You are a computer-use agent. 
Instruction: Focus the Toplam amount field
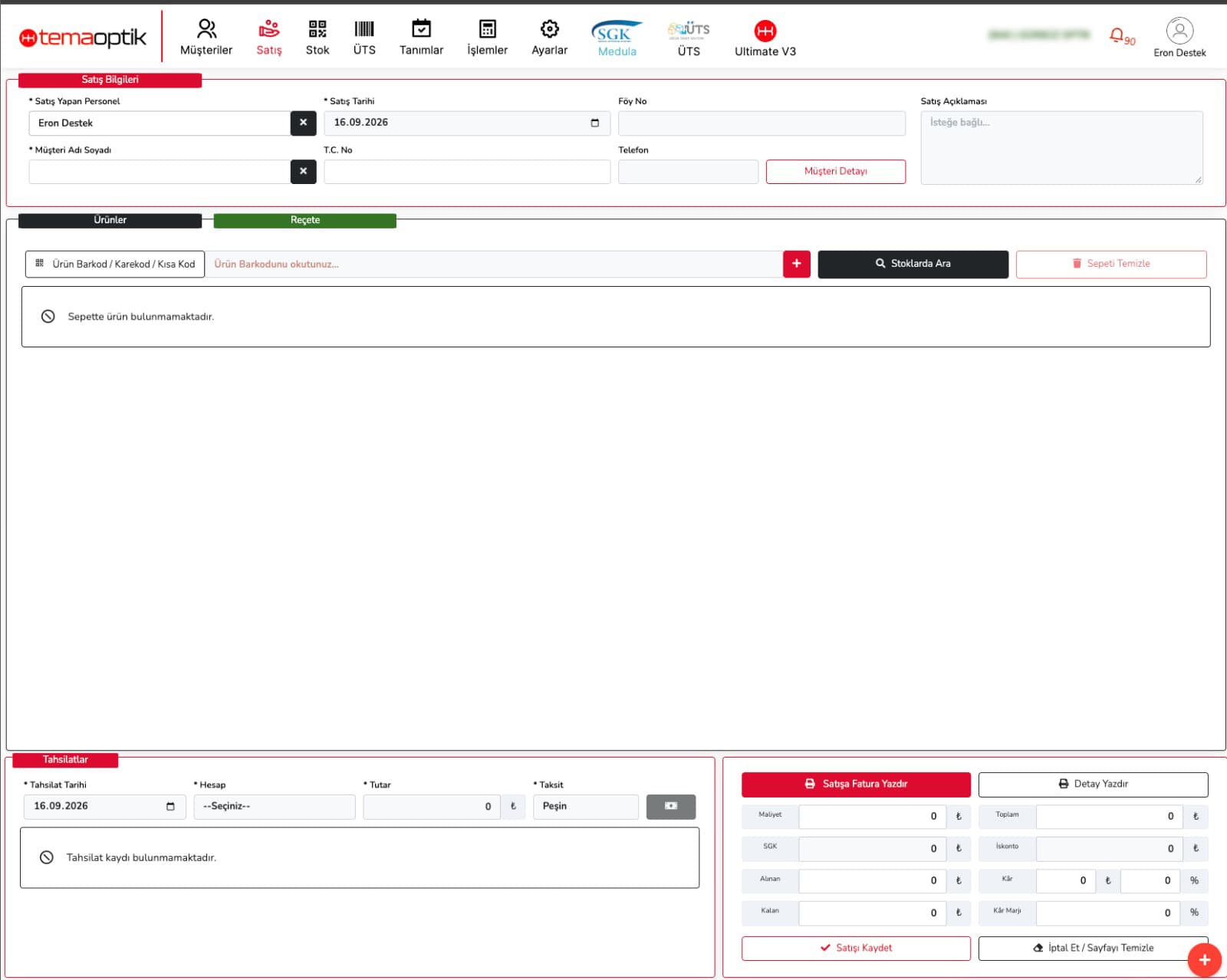[x=1109, y=817]
